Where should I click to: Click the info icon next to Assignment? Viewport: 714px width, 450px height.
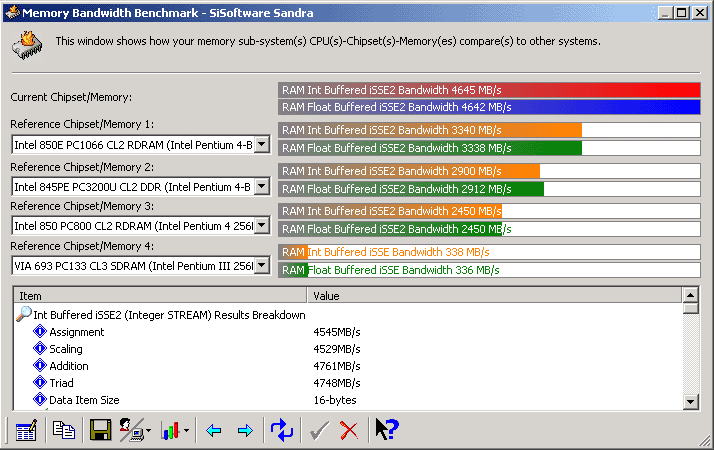tap(40, 332)
